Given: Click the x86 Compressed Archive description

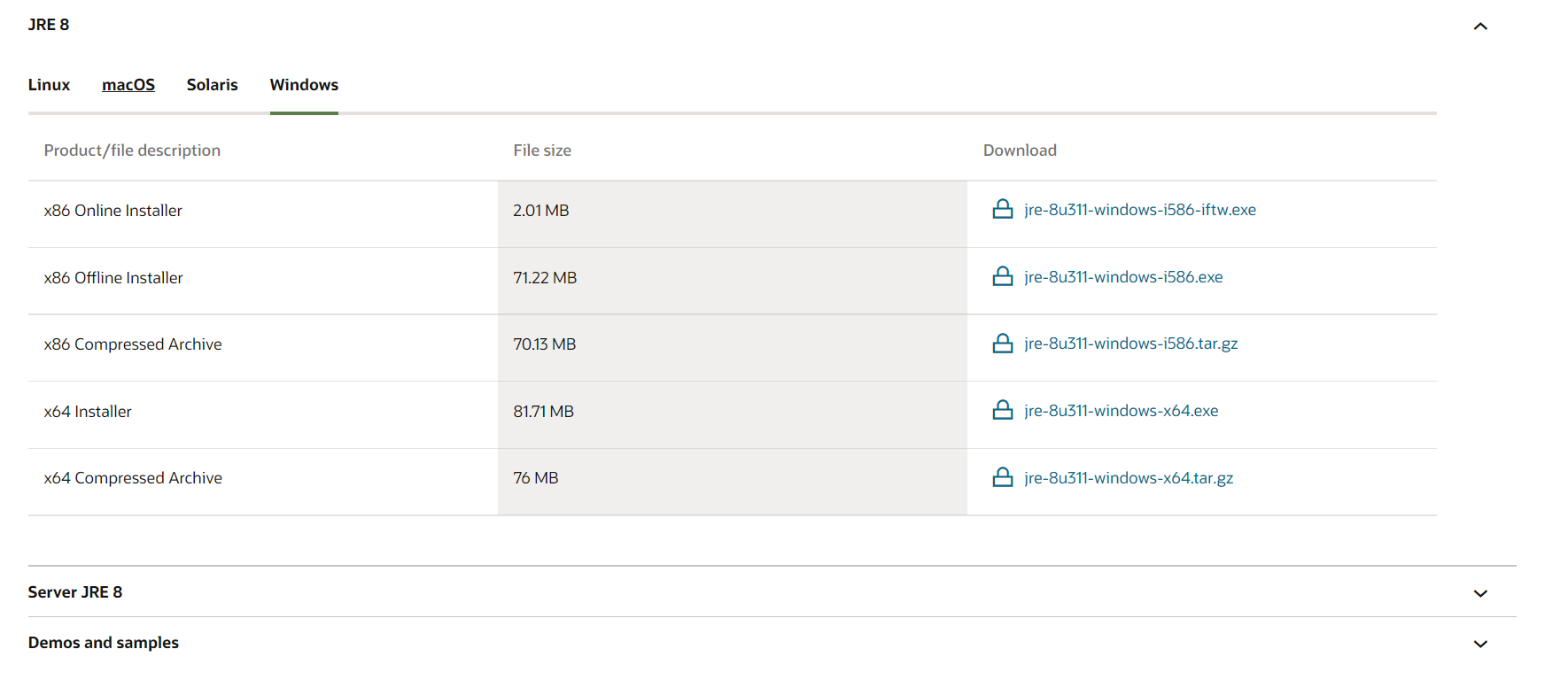Looking at the screenshot, I should [133, 344].
